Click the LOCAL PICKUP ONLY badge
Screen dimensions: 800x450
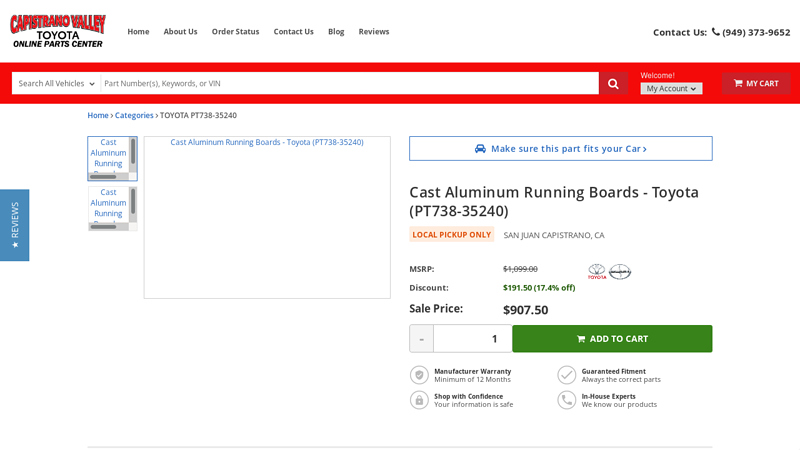pos(452,235)
